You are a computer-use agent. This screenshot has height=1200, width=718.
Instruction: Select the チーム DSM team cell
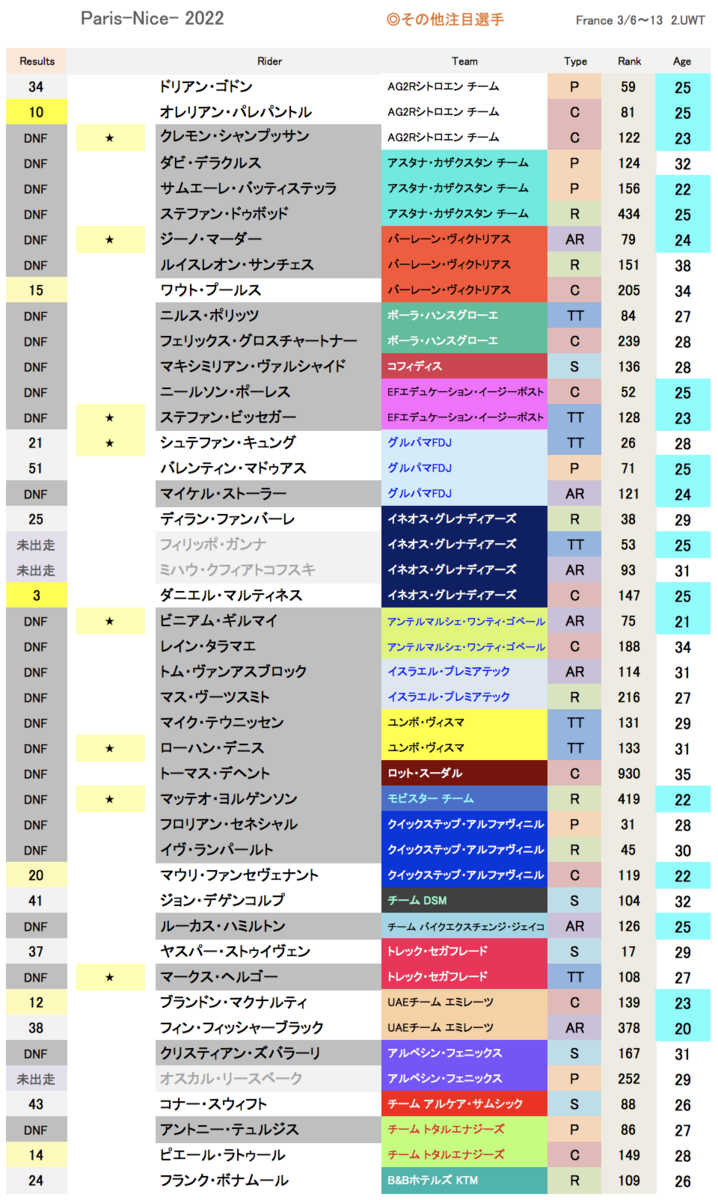point(464,901)
